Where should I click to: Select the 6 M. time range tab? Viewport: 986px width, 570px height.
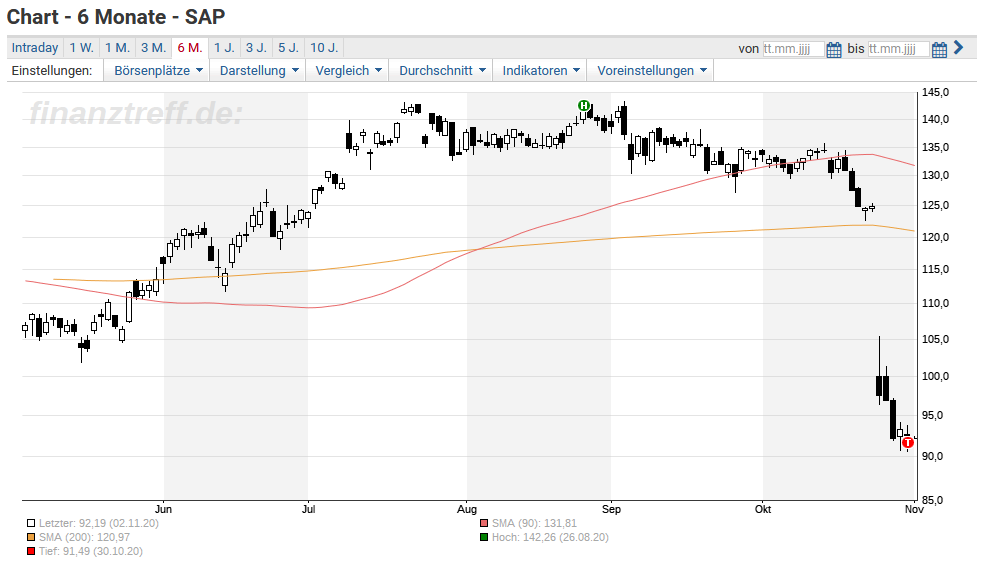(x=189, y=48)
